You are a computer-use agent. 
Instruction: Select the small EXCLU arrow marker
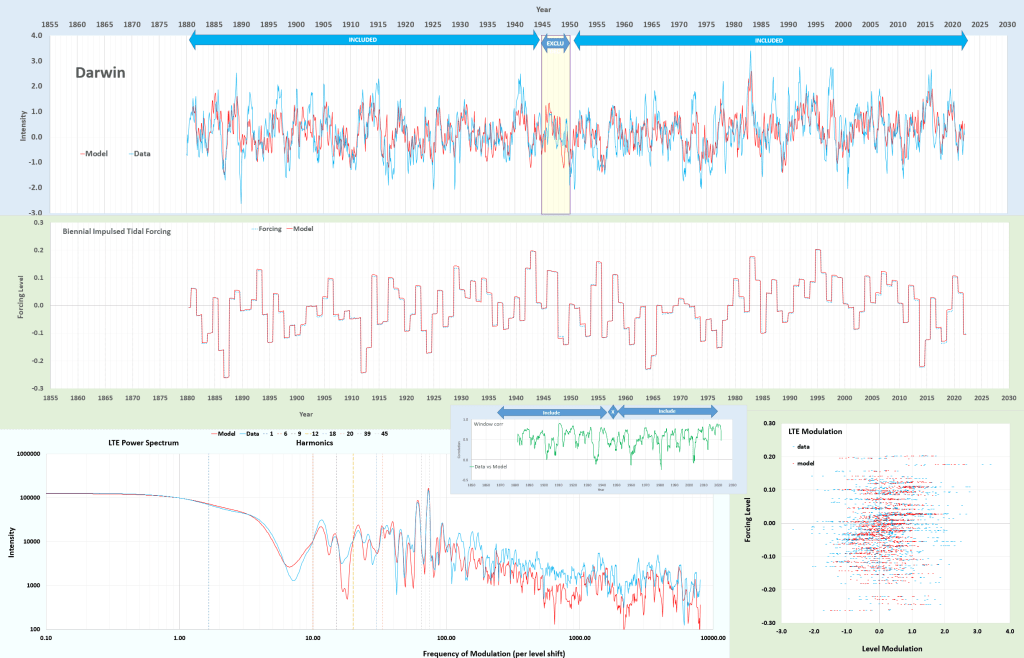pos(555,42)
